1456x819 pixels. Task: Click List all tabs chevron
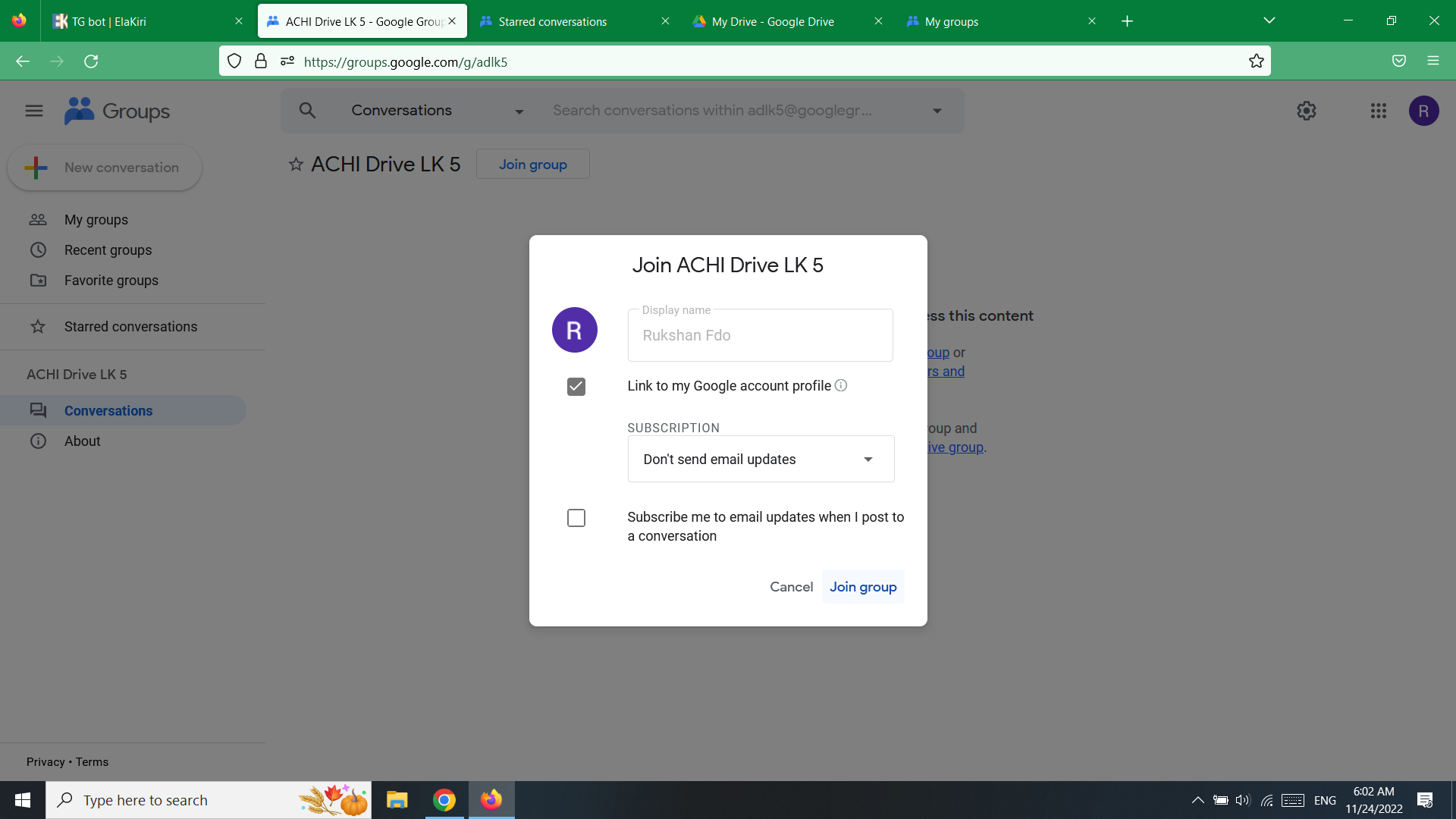[1269, 20]
